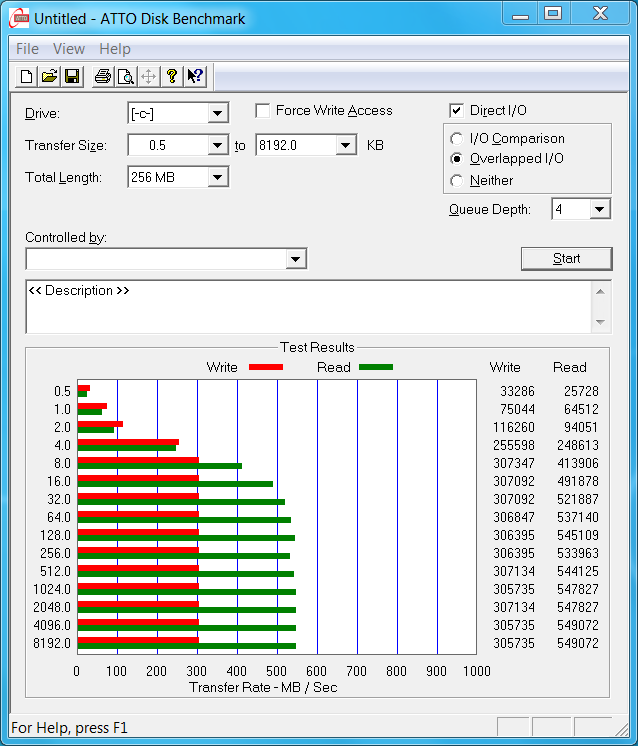Click the Save floppy disk icon

pyautogui.click(x=72, y=77)
